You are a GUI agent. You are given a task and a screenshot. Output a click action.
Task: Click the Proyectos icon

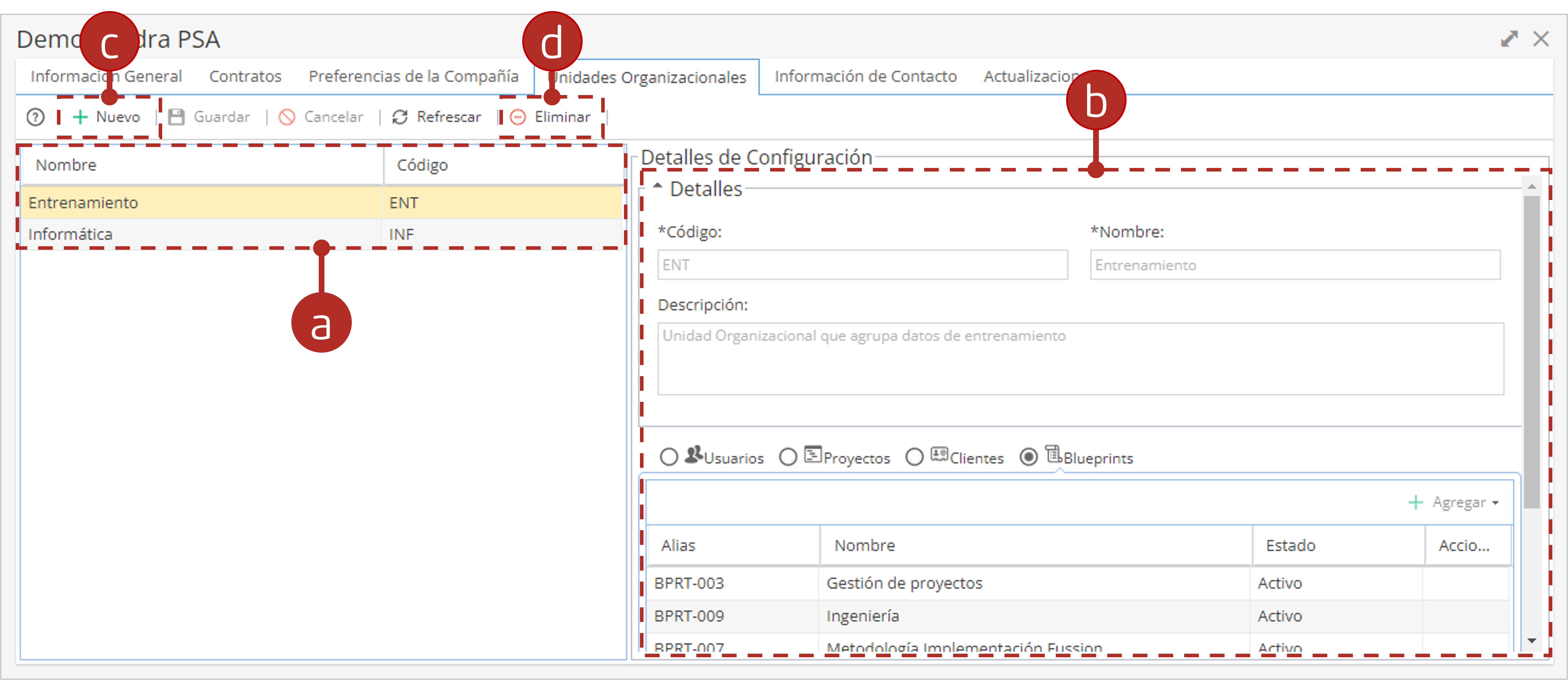click(812, 454)
